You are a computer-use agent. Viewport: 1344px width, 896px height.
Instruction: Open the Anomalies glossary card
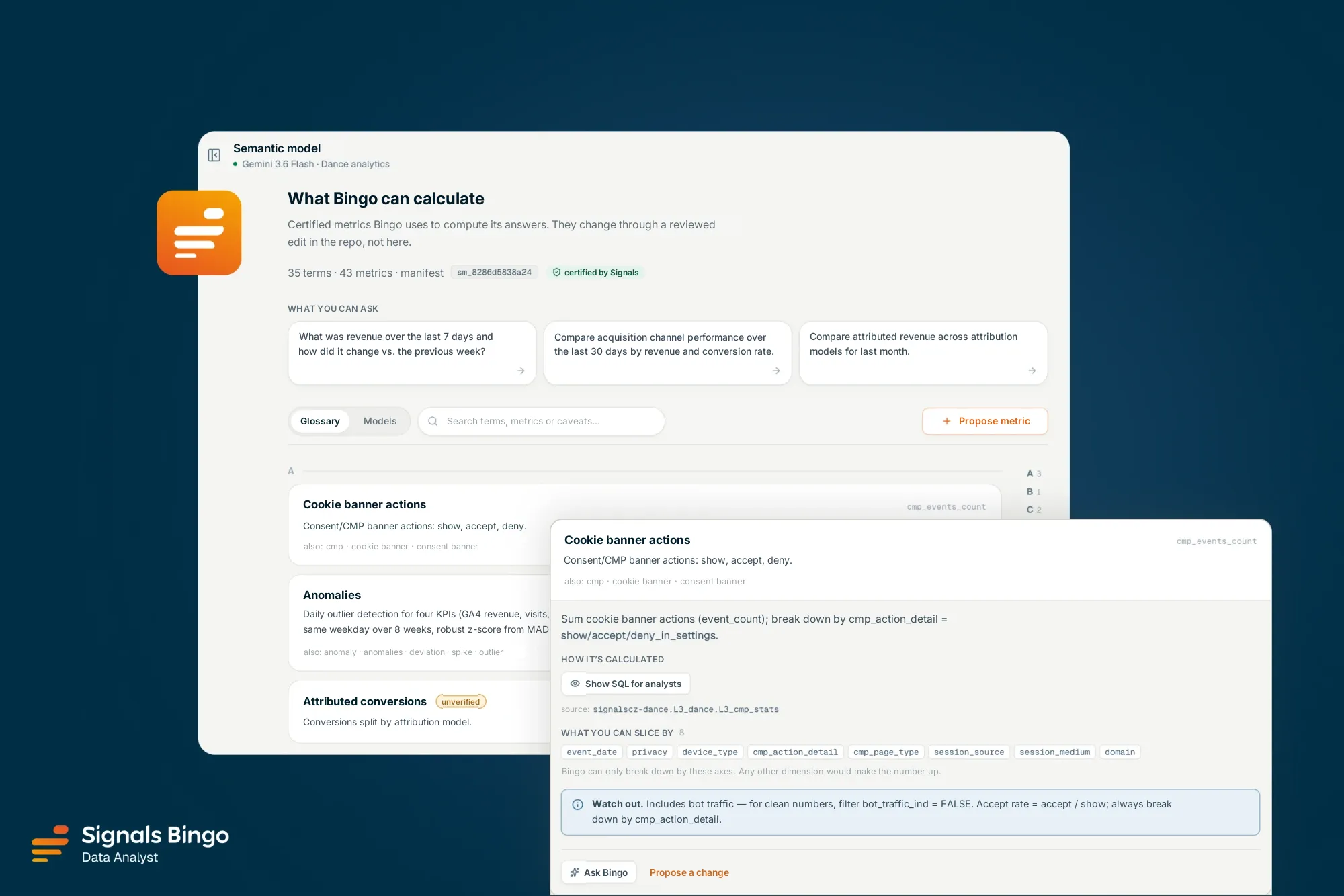[x=420, y=622]
